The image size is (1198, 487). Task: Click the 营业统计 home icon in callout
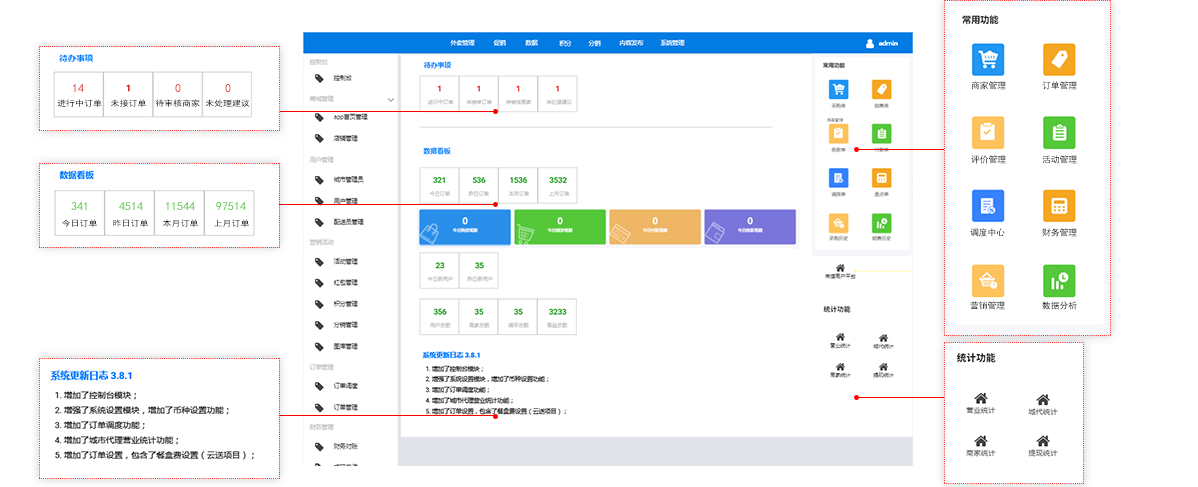[x=981, y=400]
